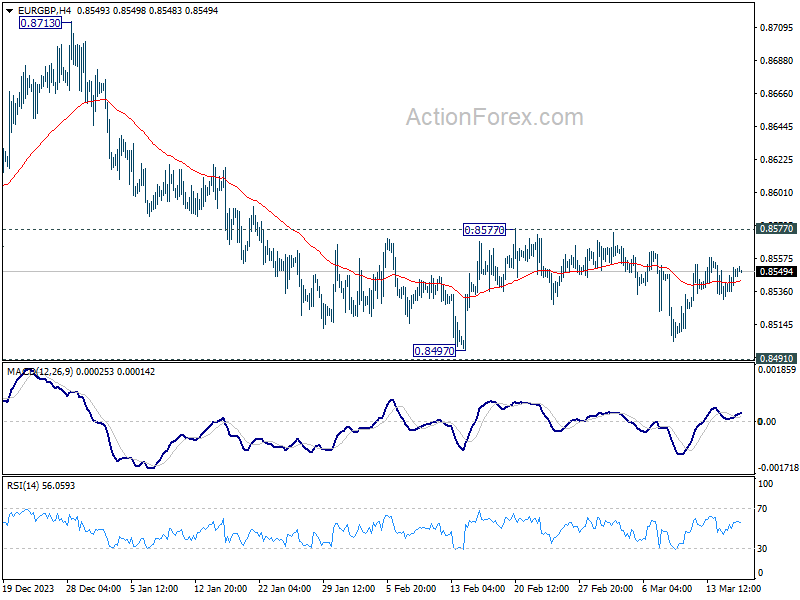Click the 0.84970 low price label

(434, 351)
